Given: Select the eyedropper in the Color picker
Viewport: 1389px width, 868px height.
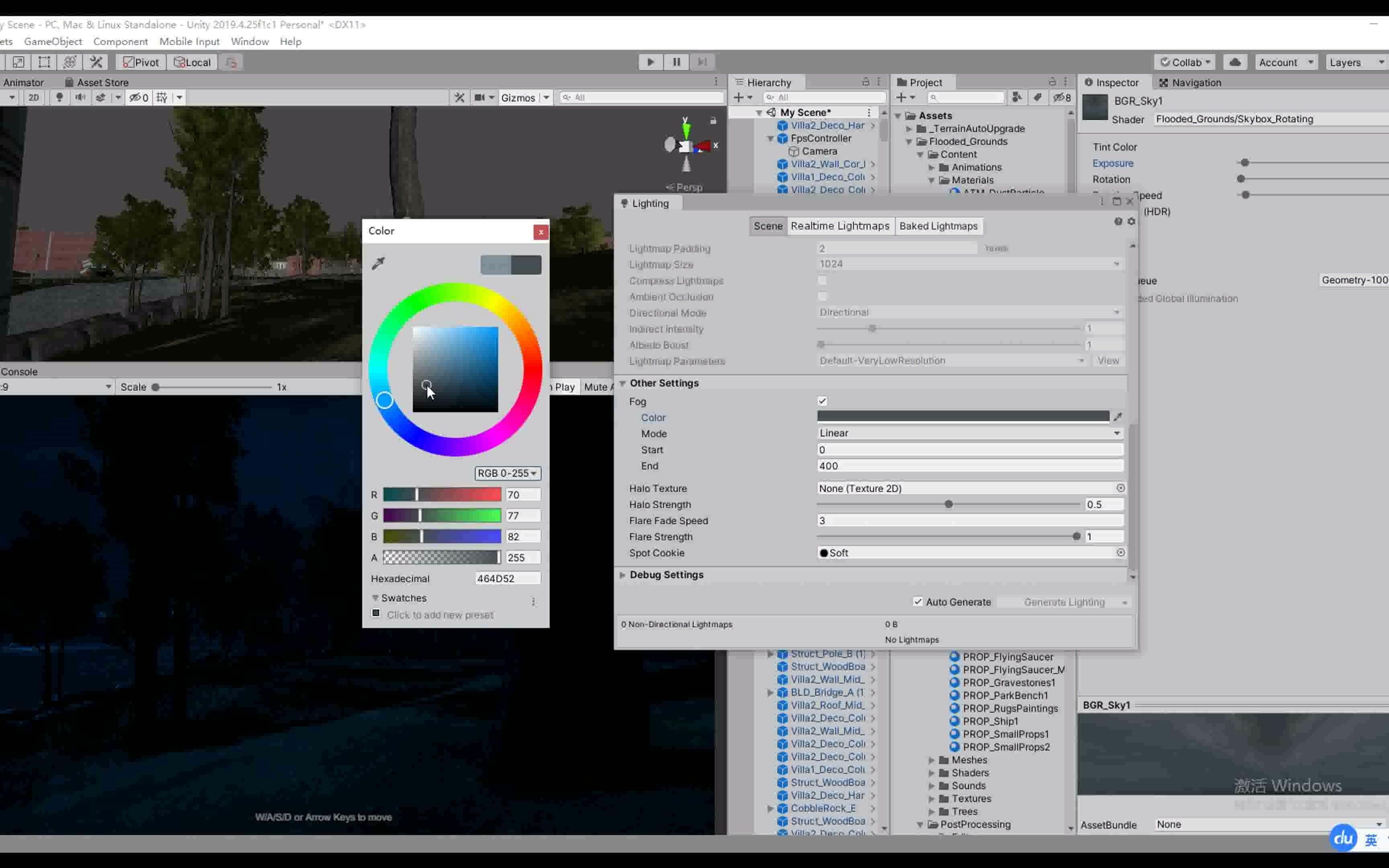Looking at the screenshot, I should 378,264.
